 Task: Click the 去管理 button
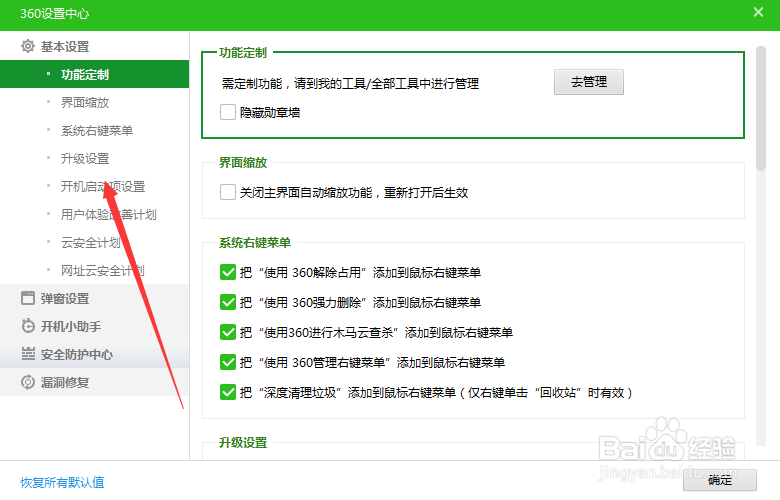pyautogui.click(x=588, y=82)
